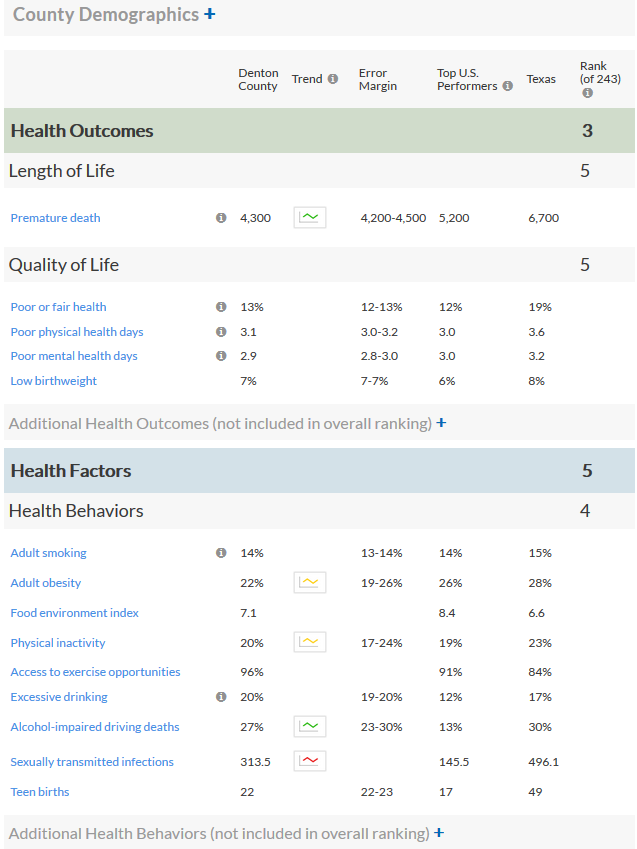Click info icon for Adult smoking row
This screenshot has width=637, height=849.
[x=221, y=553]
